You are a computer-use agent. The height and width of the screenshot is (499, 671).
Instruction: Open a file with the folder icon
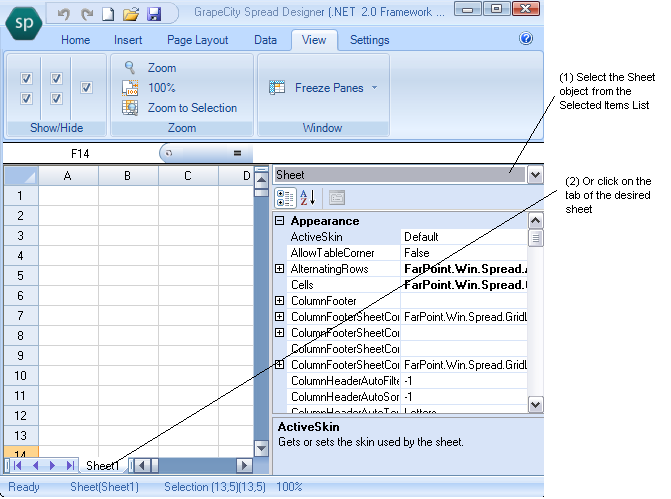(x=131, y=14)
